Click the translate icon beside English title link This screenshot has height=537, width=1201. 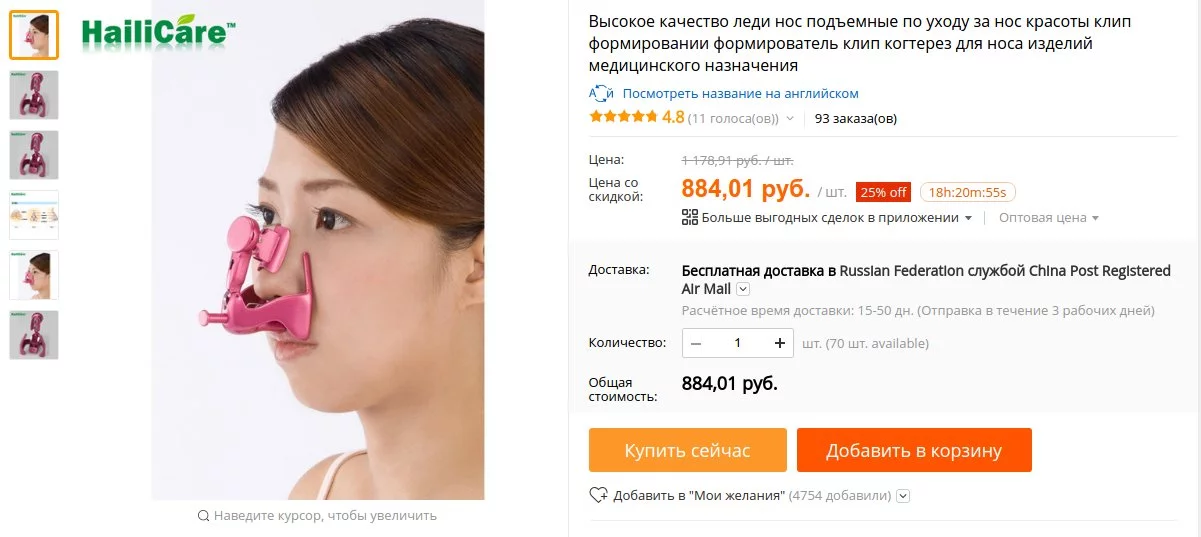(600, 93)
